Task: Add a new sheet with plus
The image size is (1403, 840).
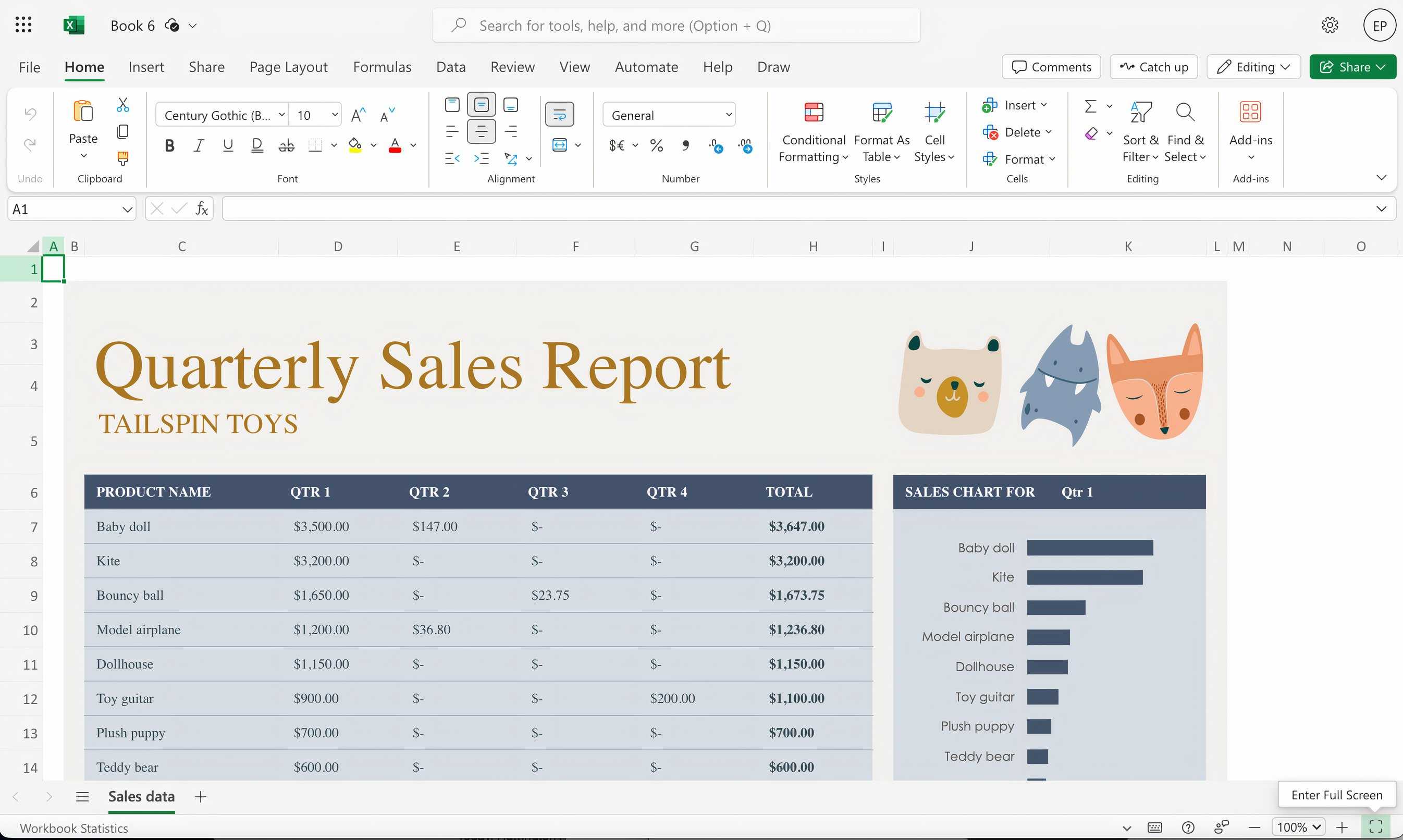Action: tap(200, 797)
